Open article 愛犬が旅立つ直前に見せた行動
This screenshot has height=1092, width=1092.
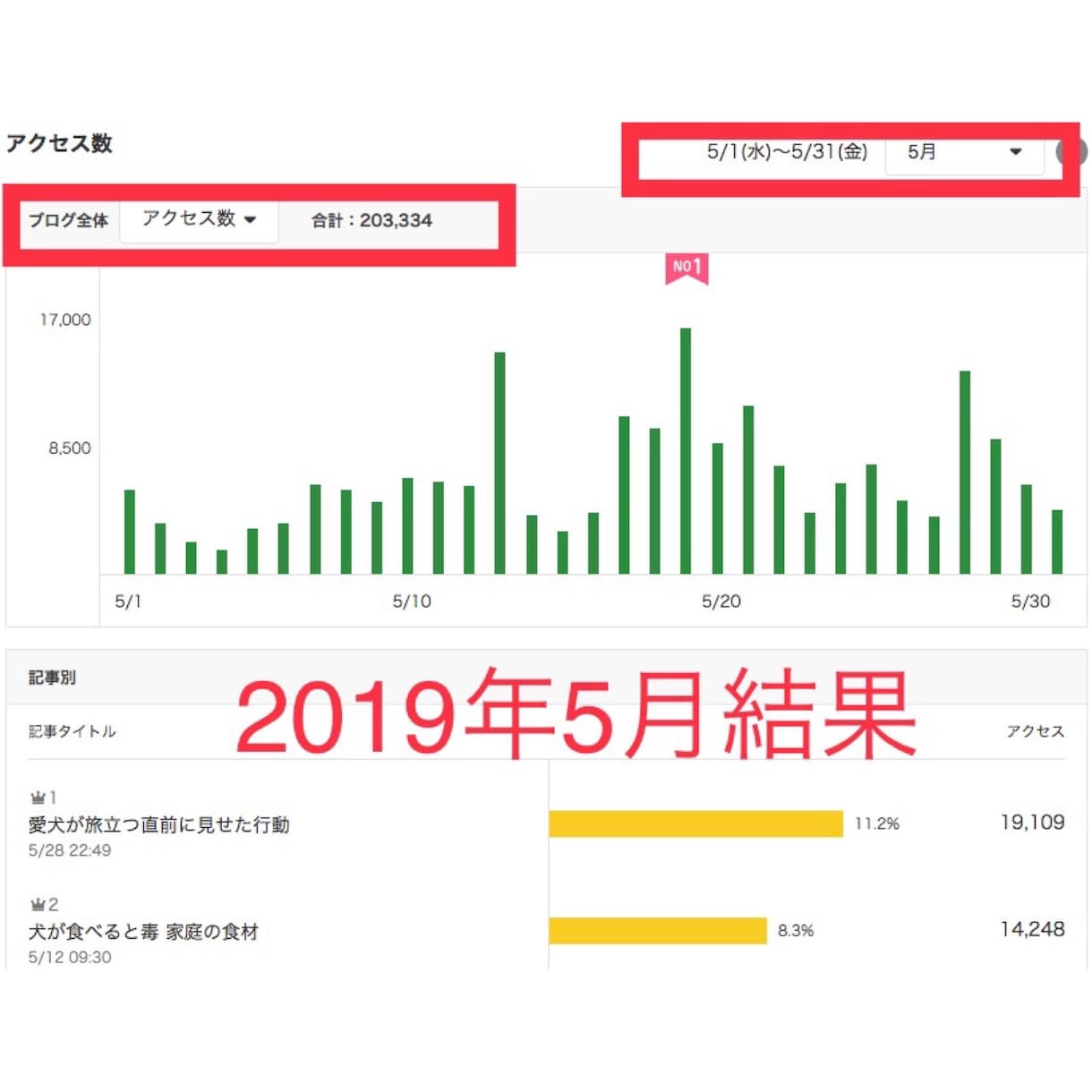[x=159, y=824]
